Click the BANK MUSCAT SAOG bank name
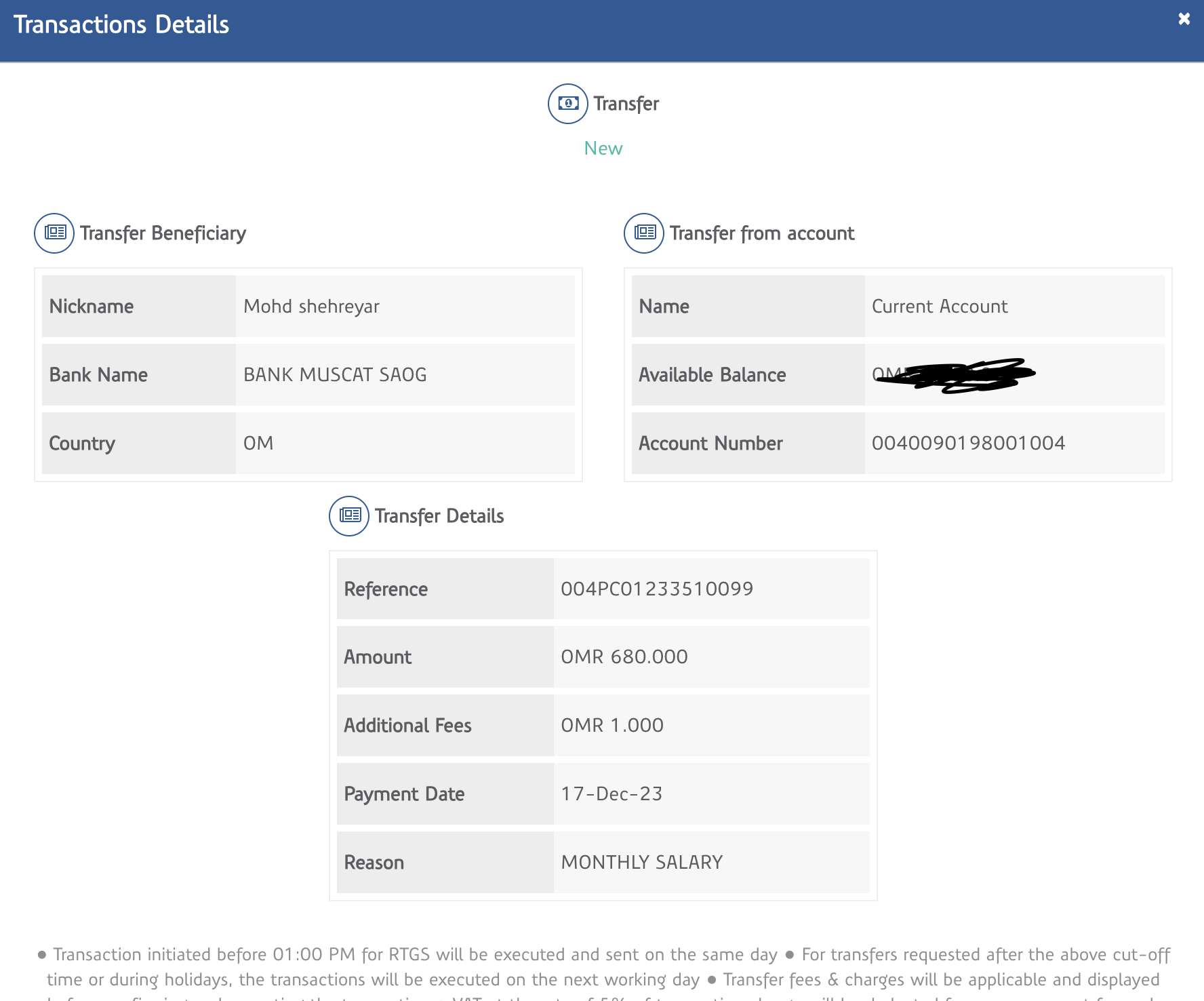Image resolution: width=1204 pixels, height=1001 pixels. tap(335, 375)
